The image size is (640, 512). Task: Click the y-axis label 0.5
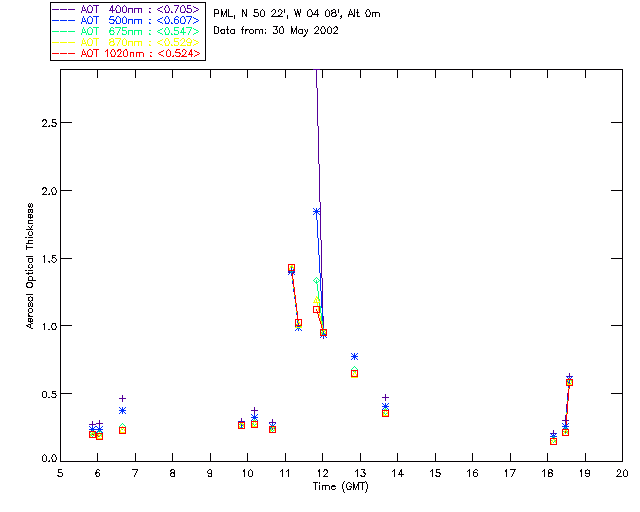(x=49, y=394)
